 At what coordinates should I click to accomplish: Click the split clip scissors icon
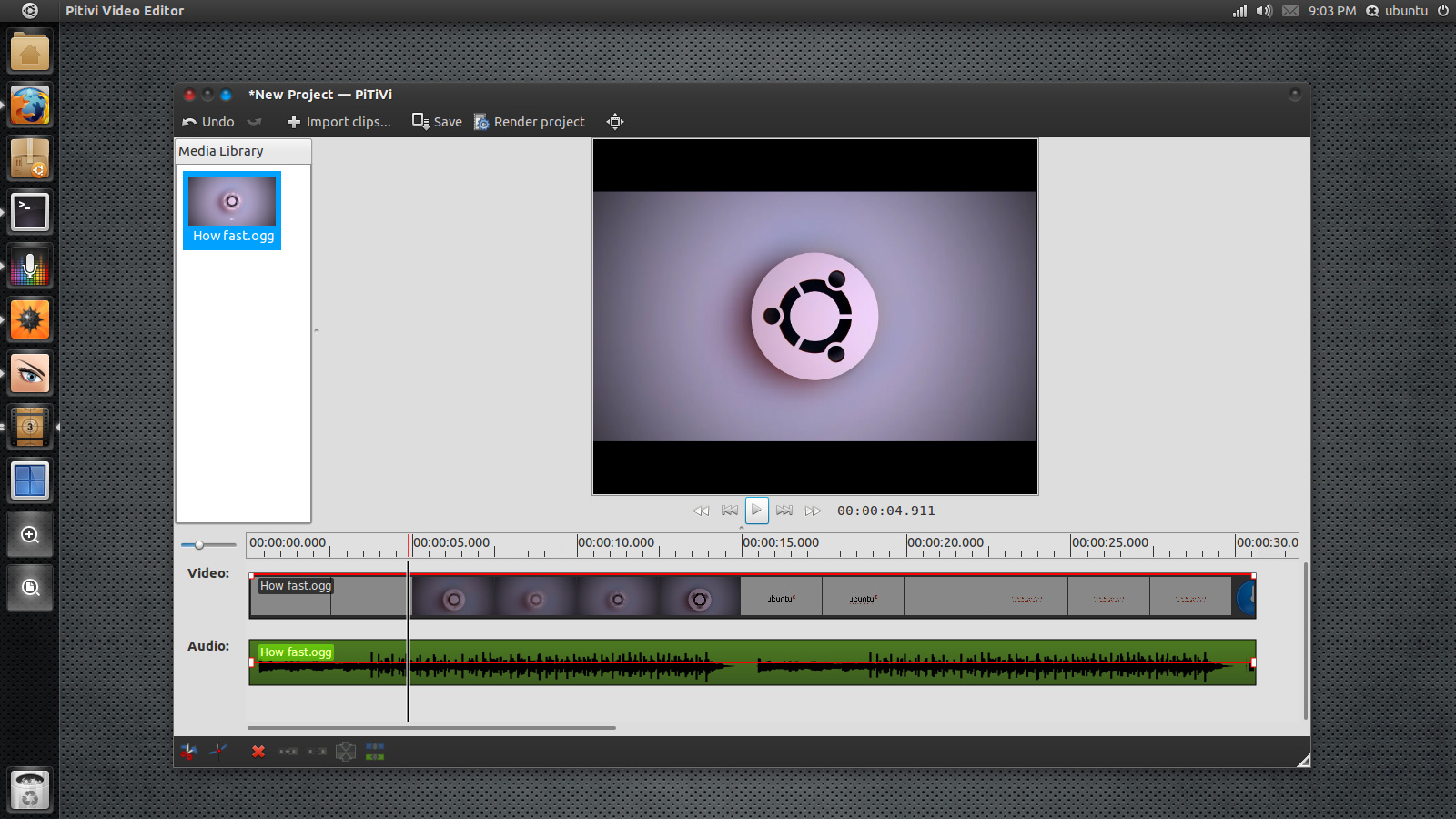(x=188, y=752)
